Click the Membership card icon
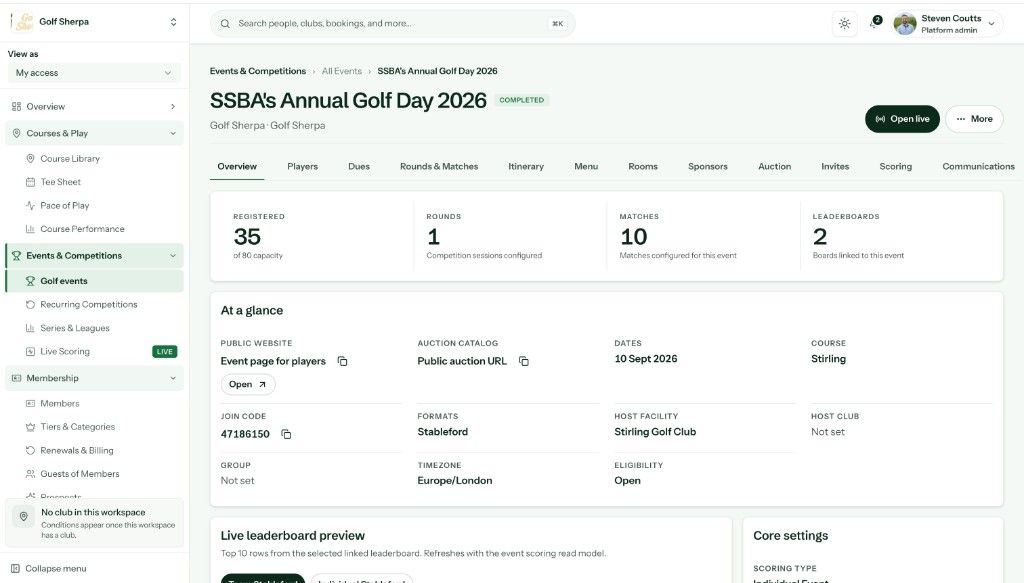Viewport: 1024px width, 583px height. pyautogui.click(x=16, y=378)
